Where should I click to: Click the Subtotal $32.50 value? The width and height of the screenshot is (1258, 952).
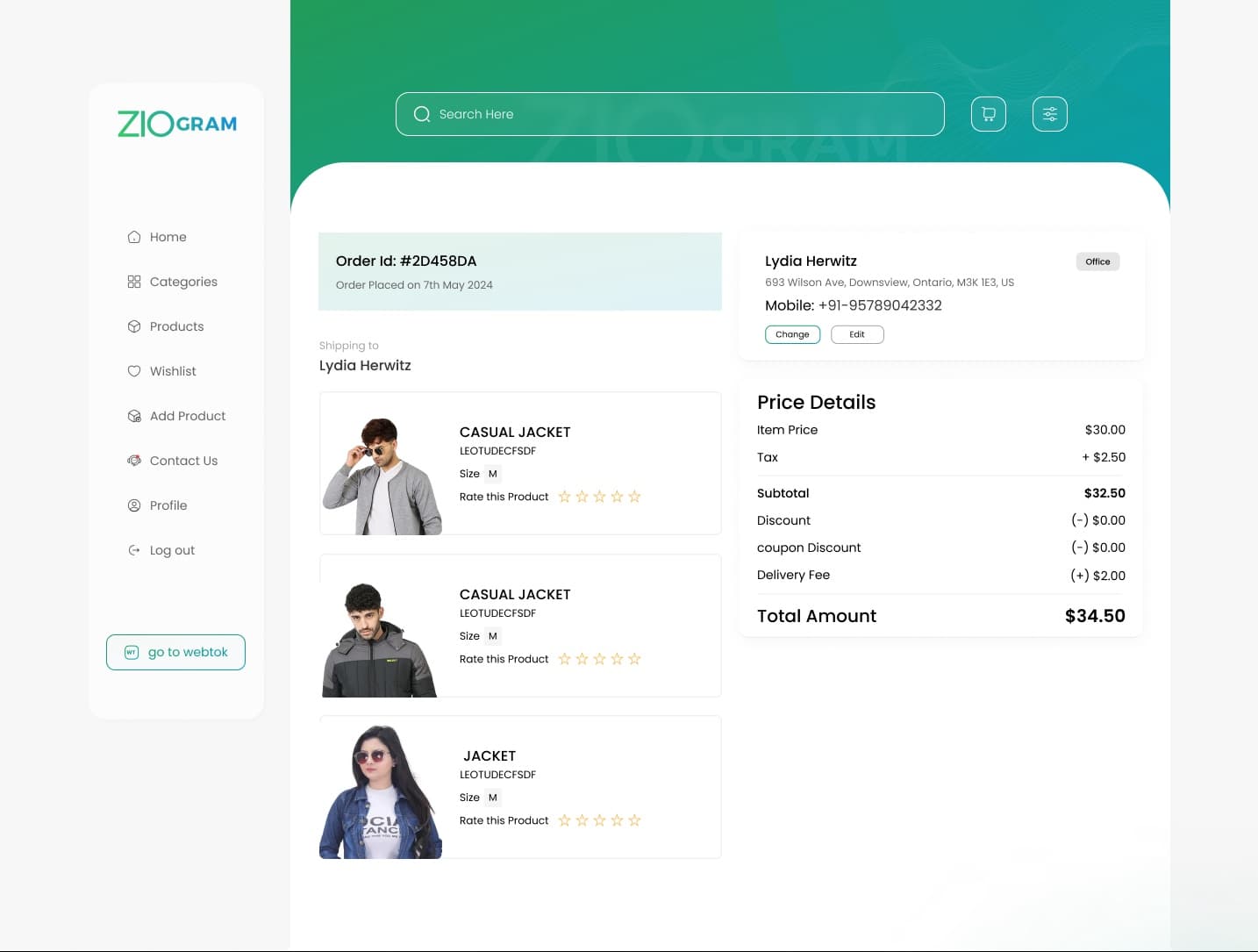point(1104,493)
